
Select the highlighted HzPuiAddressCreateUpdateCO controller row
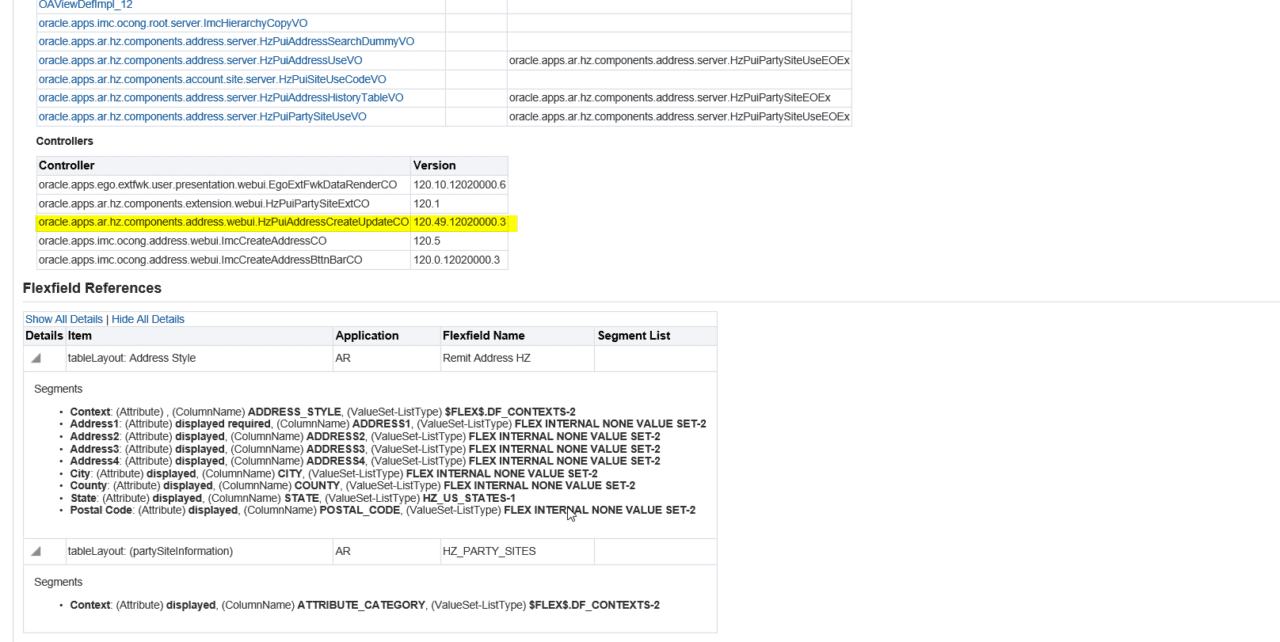[224, 222]
